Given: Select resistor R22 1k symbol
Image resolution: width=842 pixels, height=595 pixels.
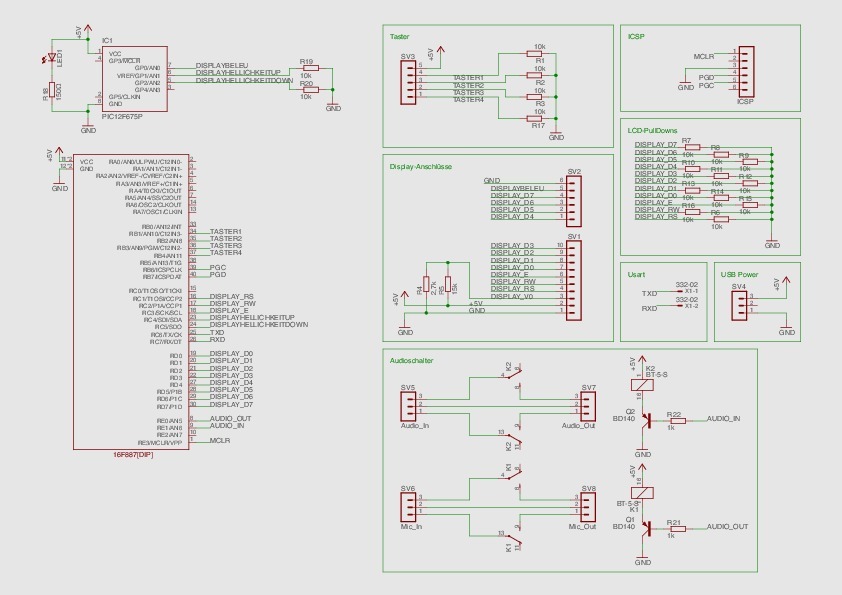Looking at the screenshot, I should pos(678,420).
